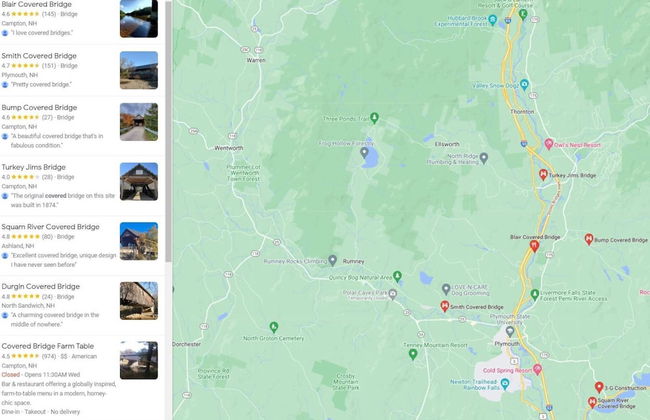Image resolution: width=650 pixels, height=420 pixels.
Task: Open Turkey Jims Bridge photo thumbnail
Action: pyautogui.click(x=139, y=181)
